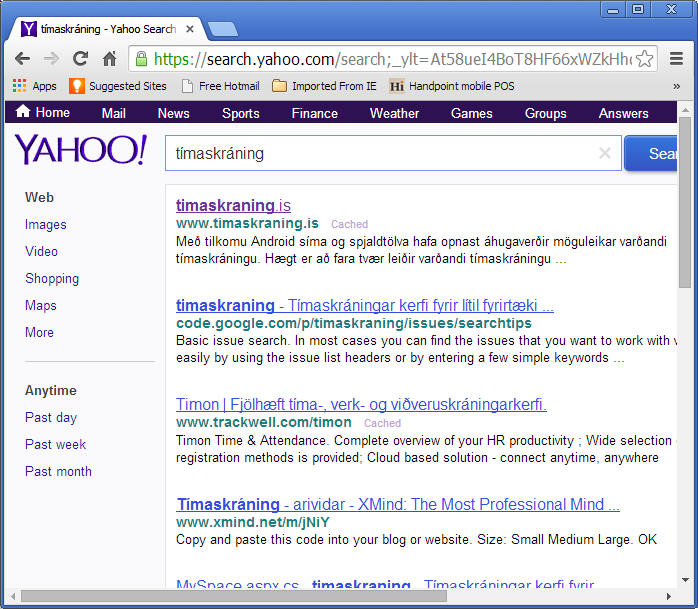
Task: Open the Handpoint mobile POS bookmark
Action: pyautogui.click(x=452, y=86)
